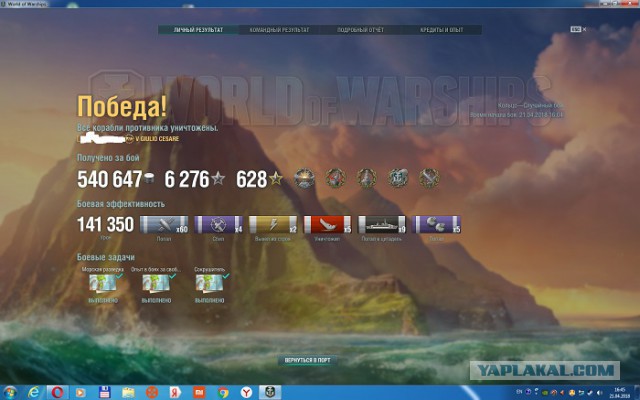640x400 pixels.
Task: Click the floppy disk taskbar icon
Action: point(104,393)
